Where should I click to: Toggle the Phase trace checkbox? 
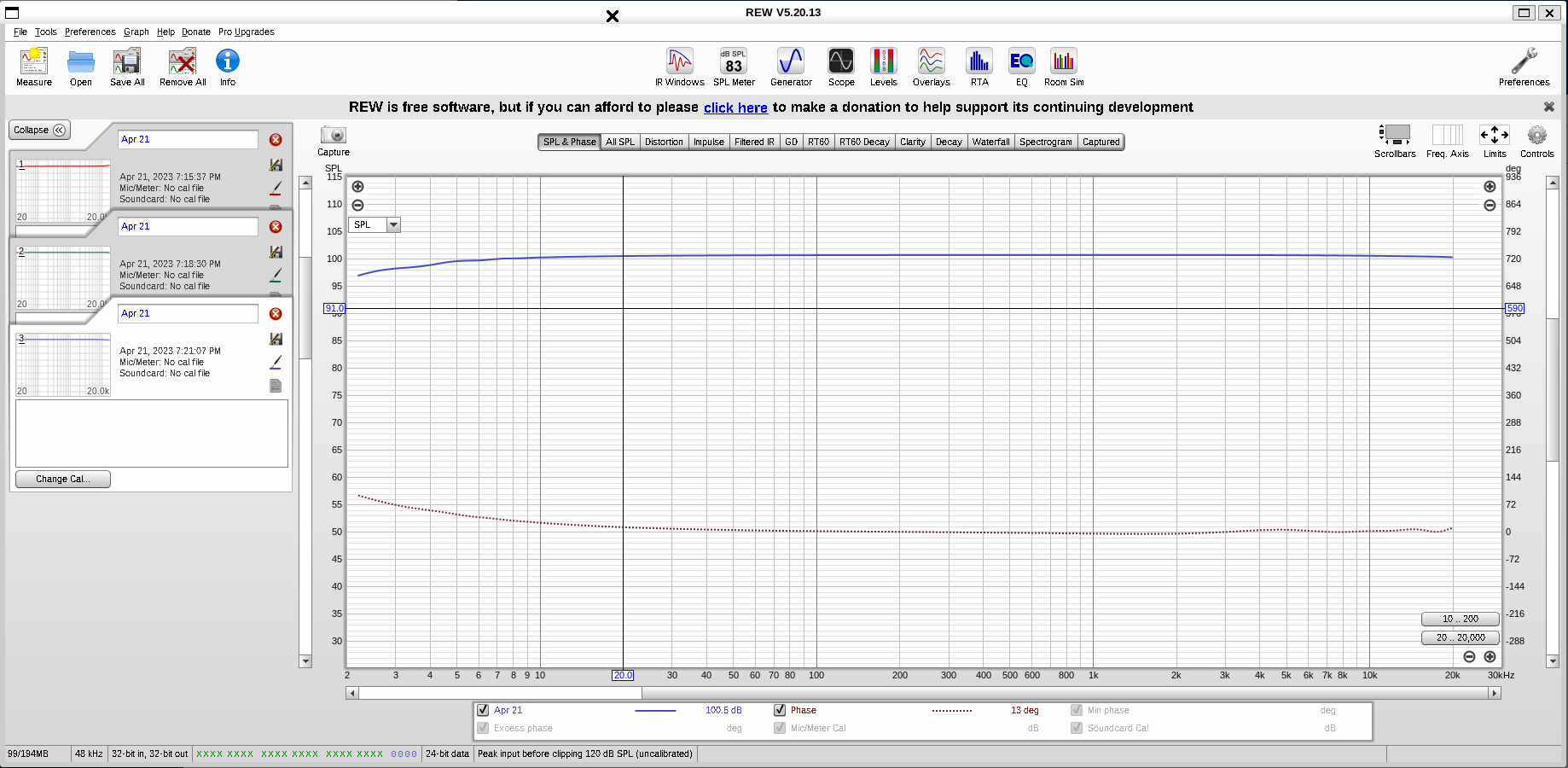[x=780, y=710]
